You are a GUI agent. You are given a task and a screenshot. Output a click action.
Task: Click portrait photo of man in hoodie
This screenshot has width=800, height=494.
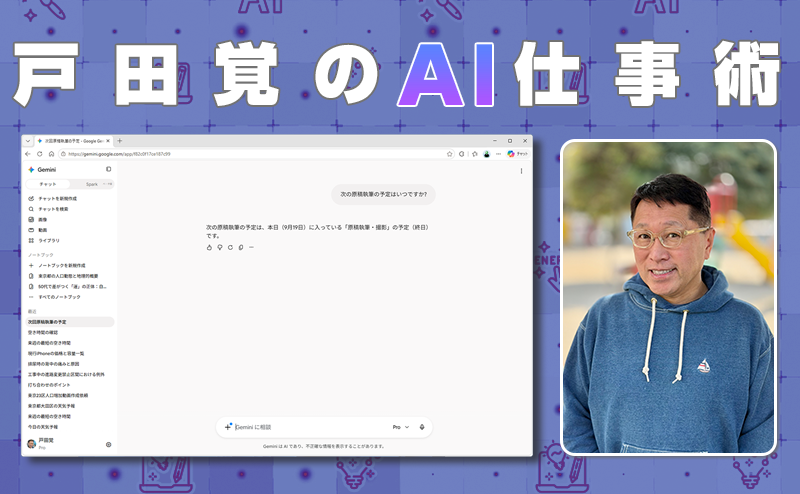(x=668, y=297)
